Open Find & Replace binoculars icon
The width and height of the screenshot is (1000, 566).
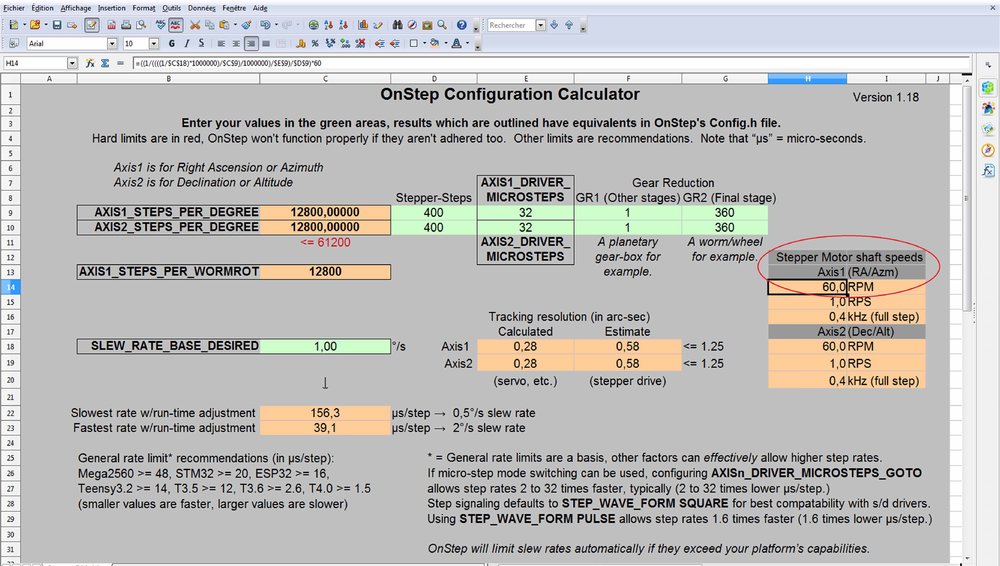[397, 25]
